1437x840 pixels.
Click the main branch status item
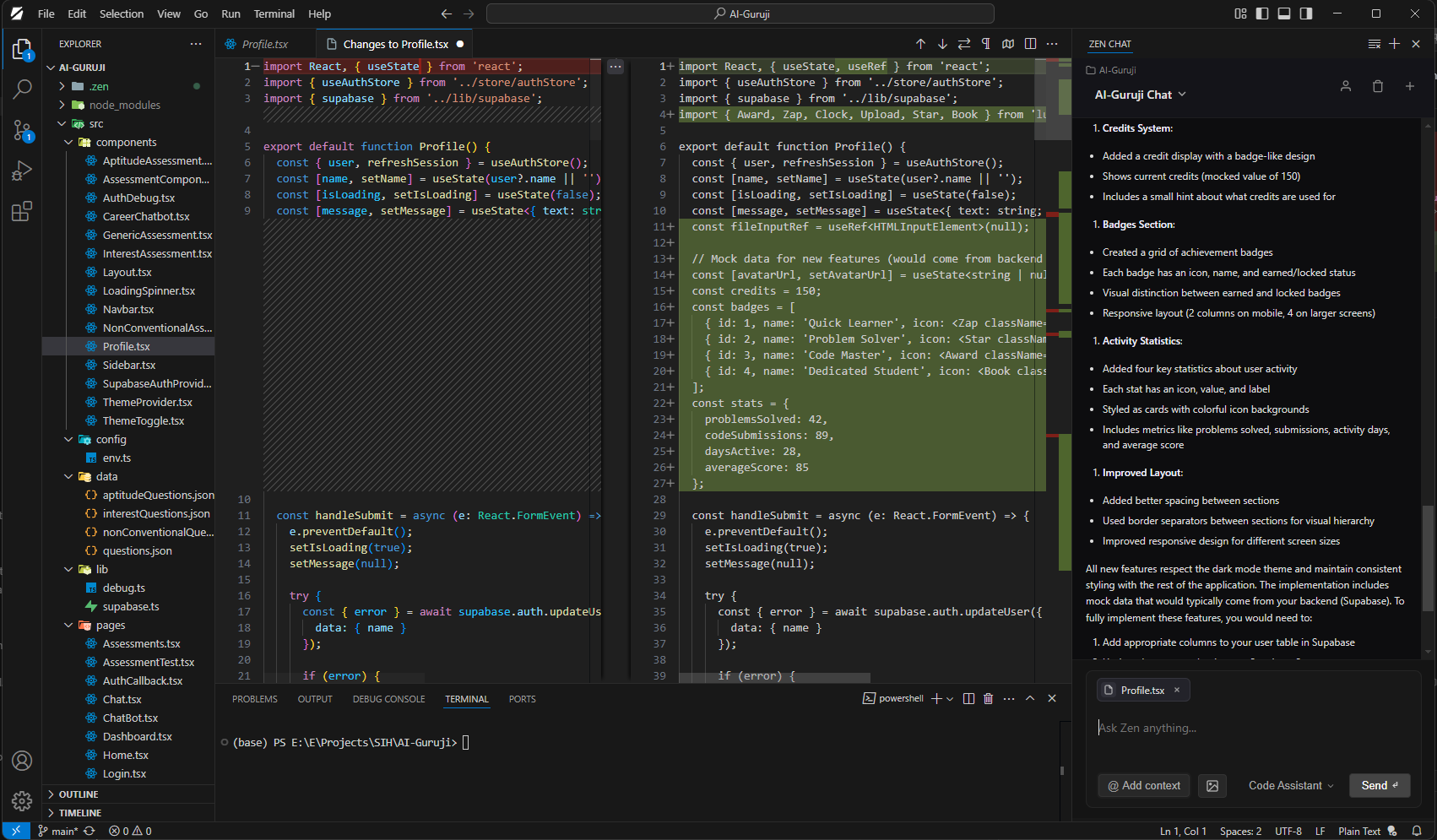click(58, 831)
